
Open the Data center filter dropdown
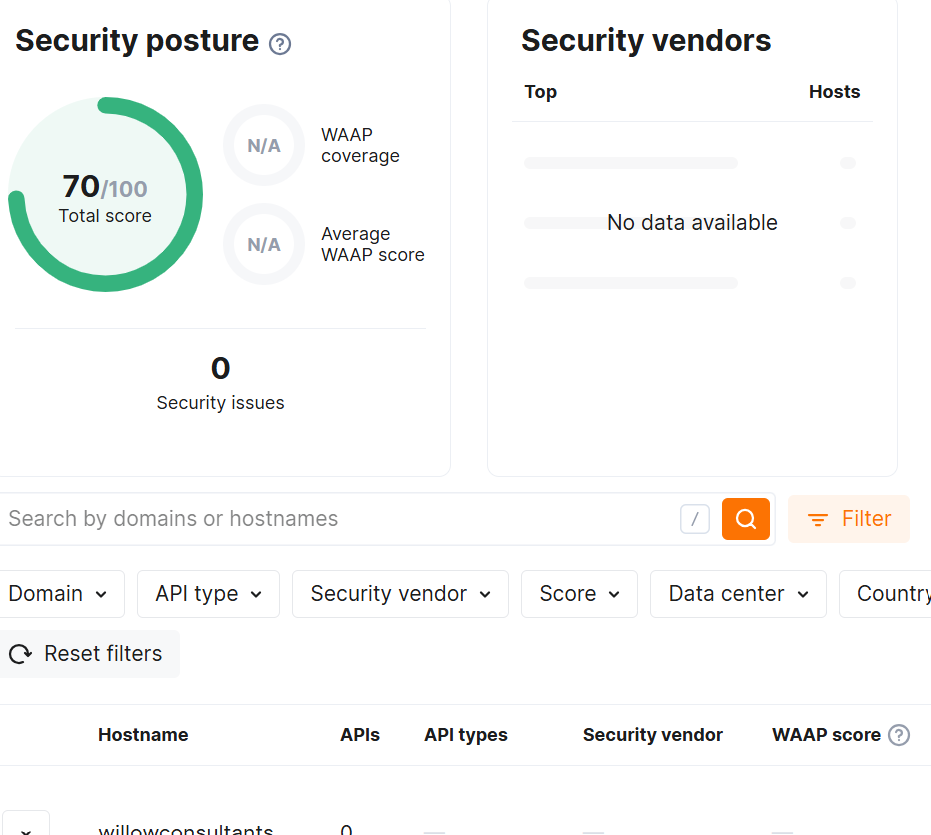point(738,593)
